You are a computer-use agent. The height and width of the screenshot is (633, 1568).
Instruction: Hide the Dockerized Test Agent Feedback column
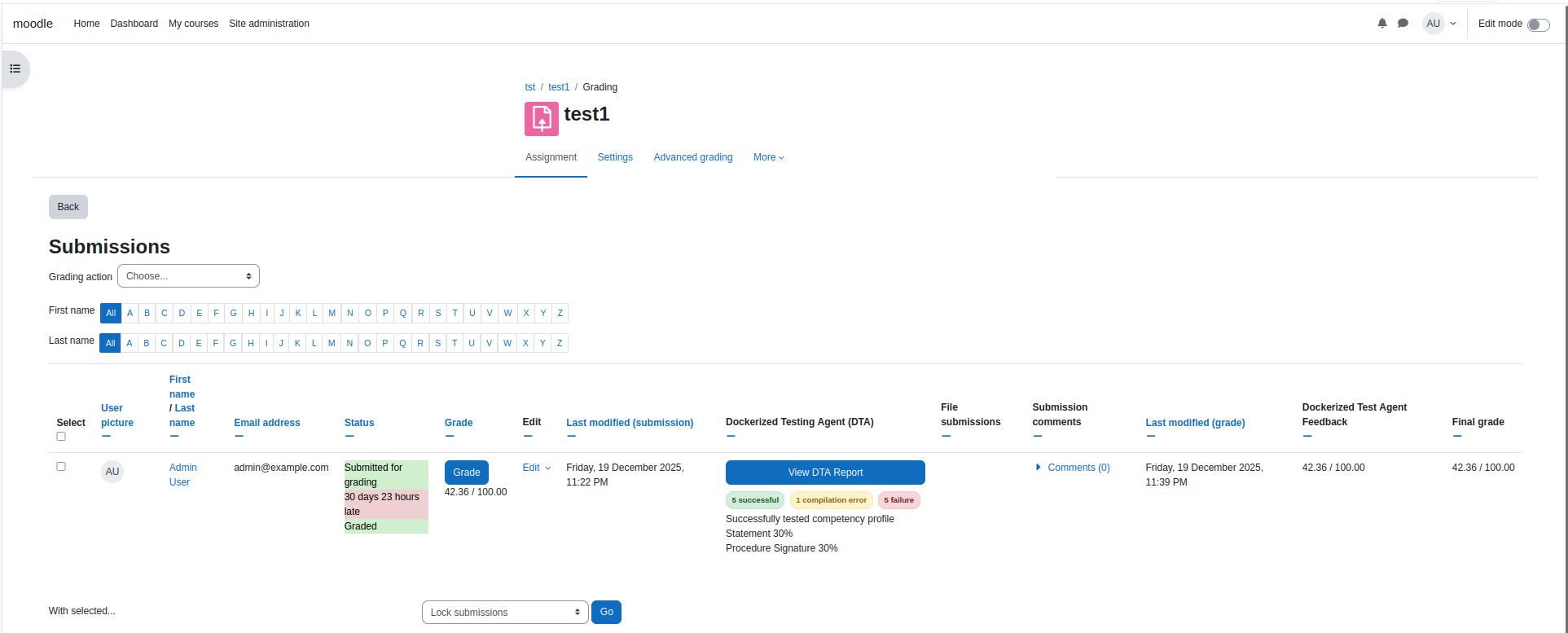tap(1307, 436)
